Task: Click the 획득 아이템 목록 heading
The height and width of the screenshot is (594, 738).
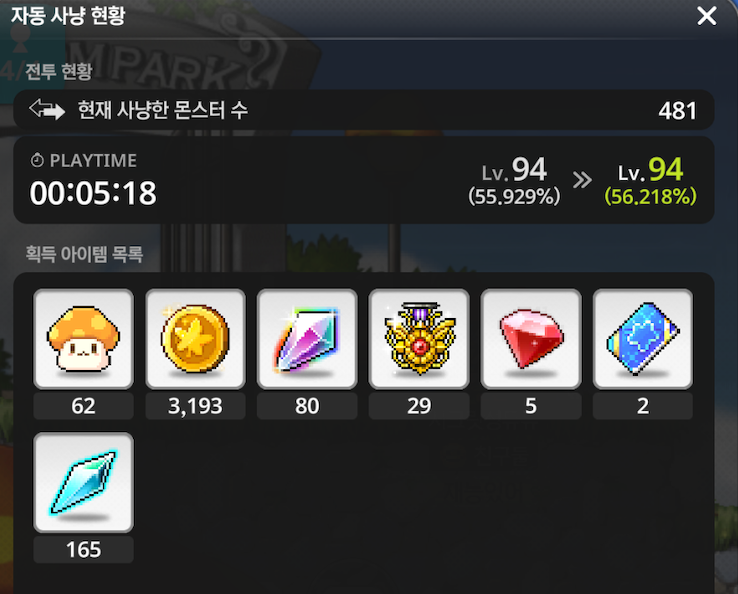Action: click(84, 254)
